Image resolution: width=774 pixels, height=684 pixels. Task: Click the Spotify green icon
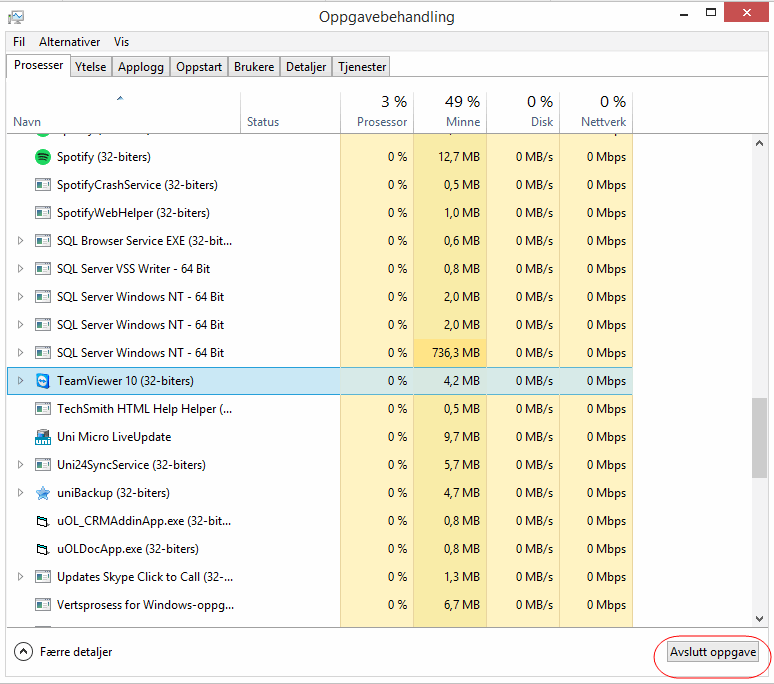tap(43, 157)
